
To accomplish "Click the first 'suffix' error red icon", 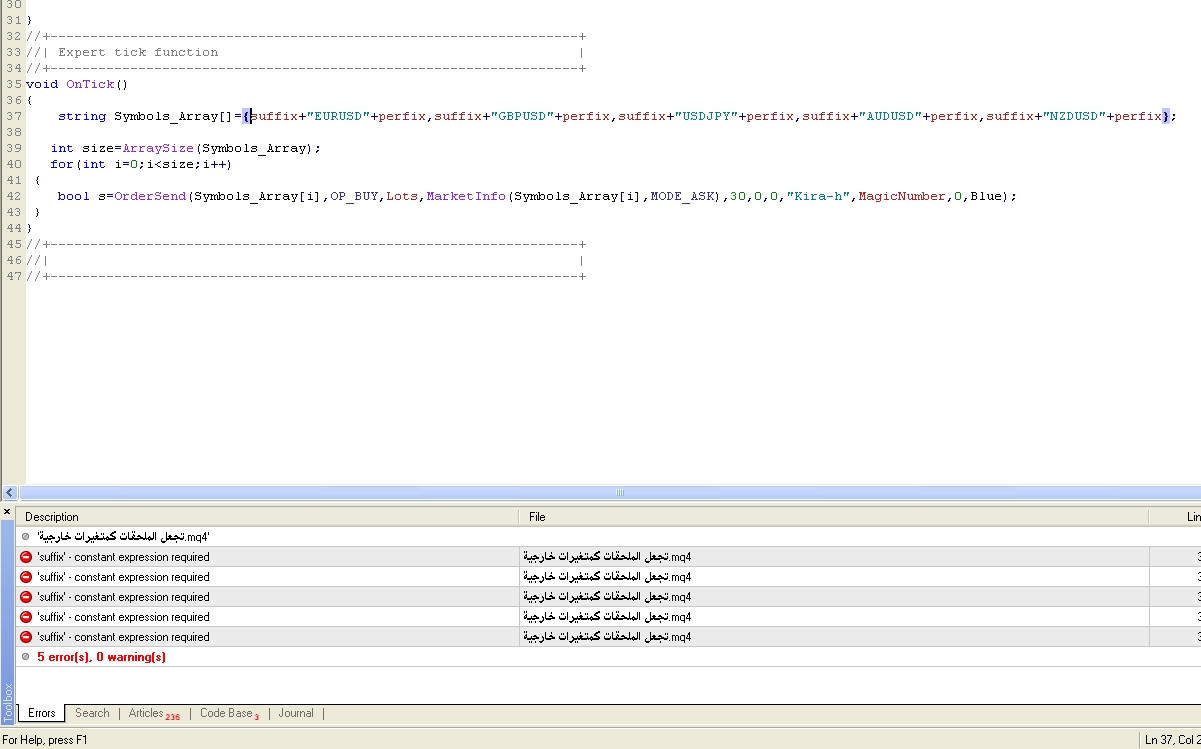I will (26, 557).
